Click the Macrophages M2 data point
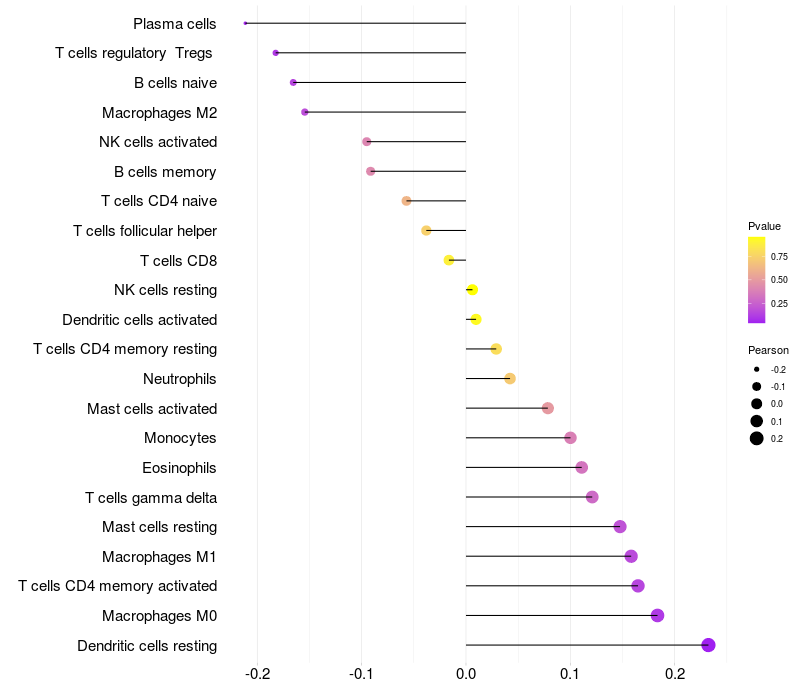The height and width of the screenshot is (700, 800). tap(305, 112)
